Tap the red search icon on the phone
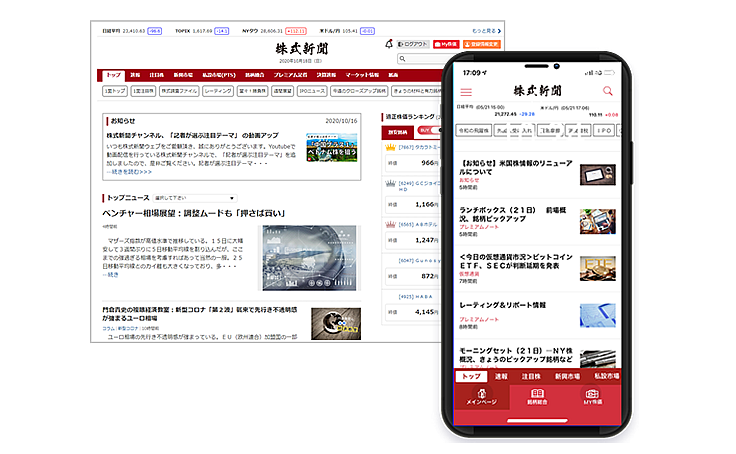 pos(608,92)
